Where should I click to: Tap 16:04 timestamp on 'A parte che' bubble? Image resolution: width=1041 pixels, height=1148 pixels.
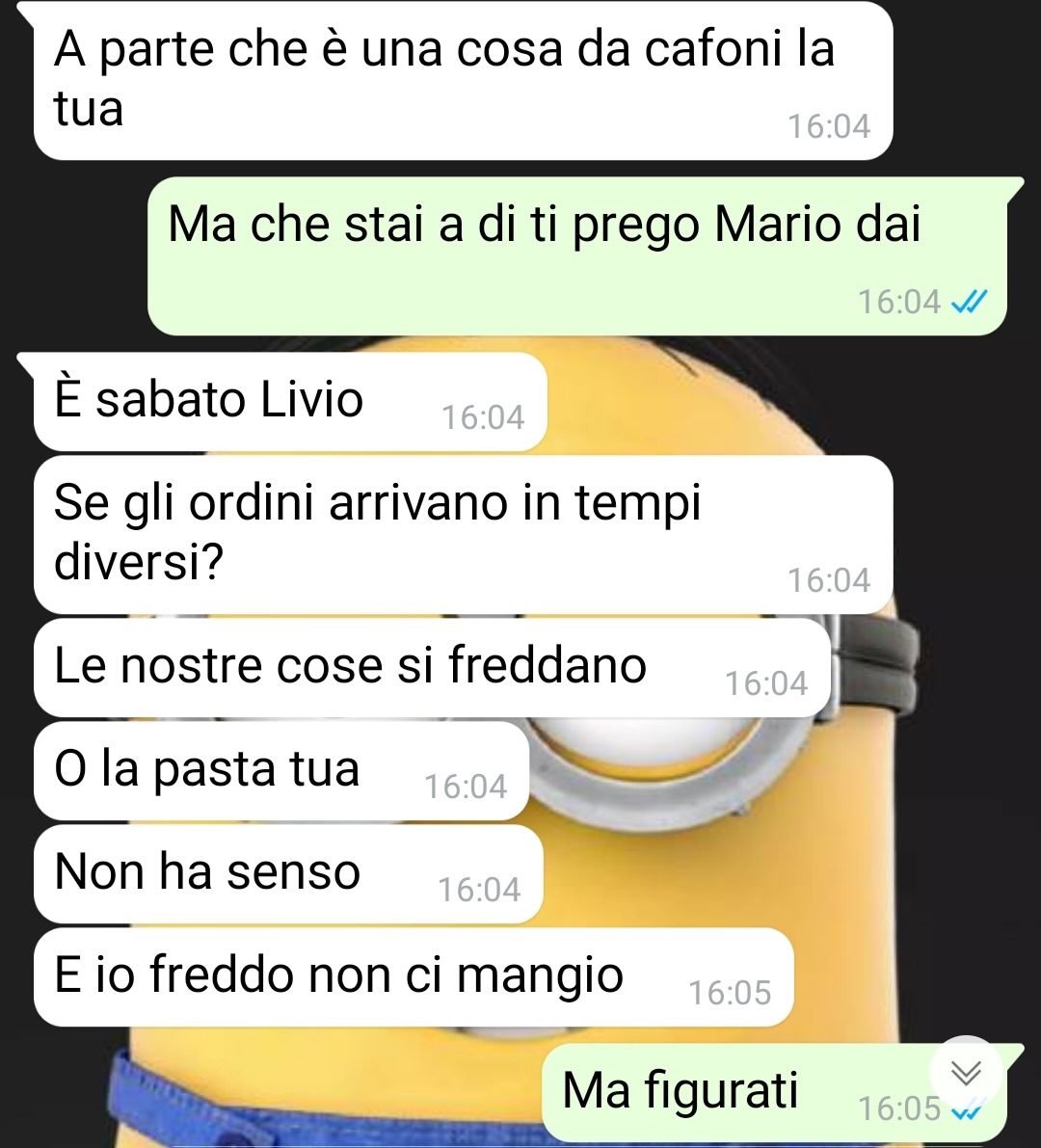pyautogui.click(x=829, y=126)
